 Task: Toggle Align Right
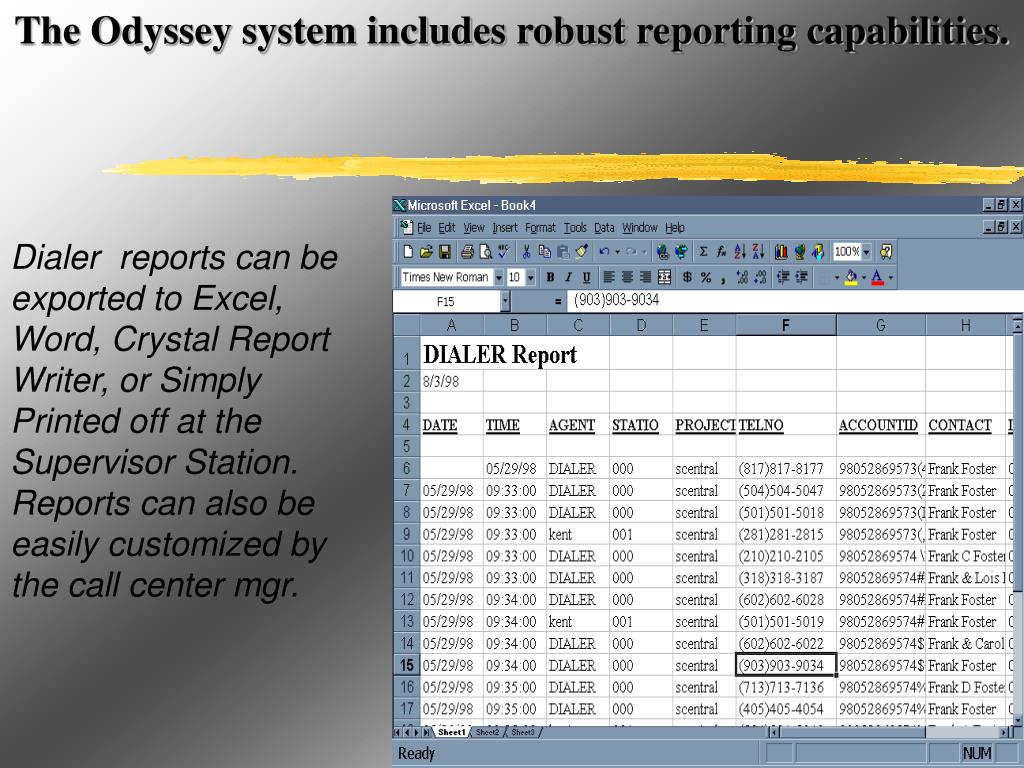pyautogui.click(x=645, y=278)
